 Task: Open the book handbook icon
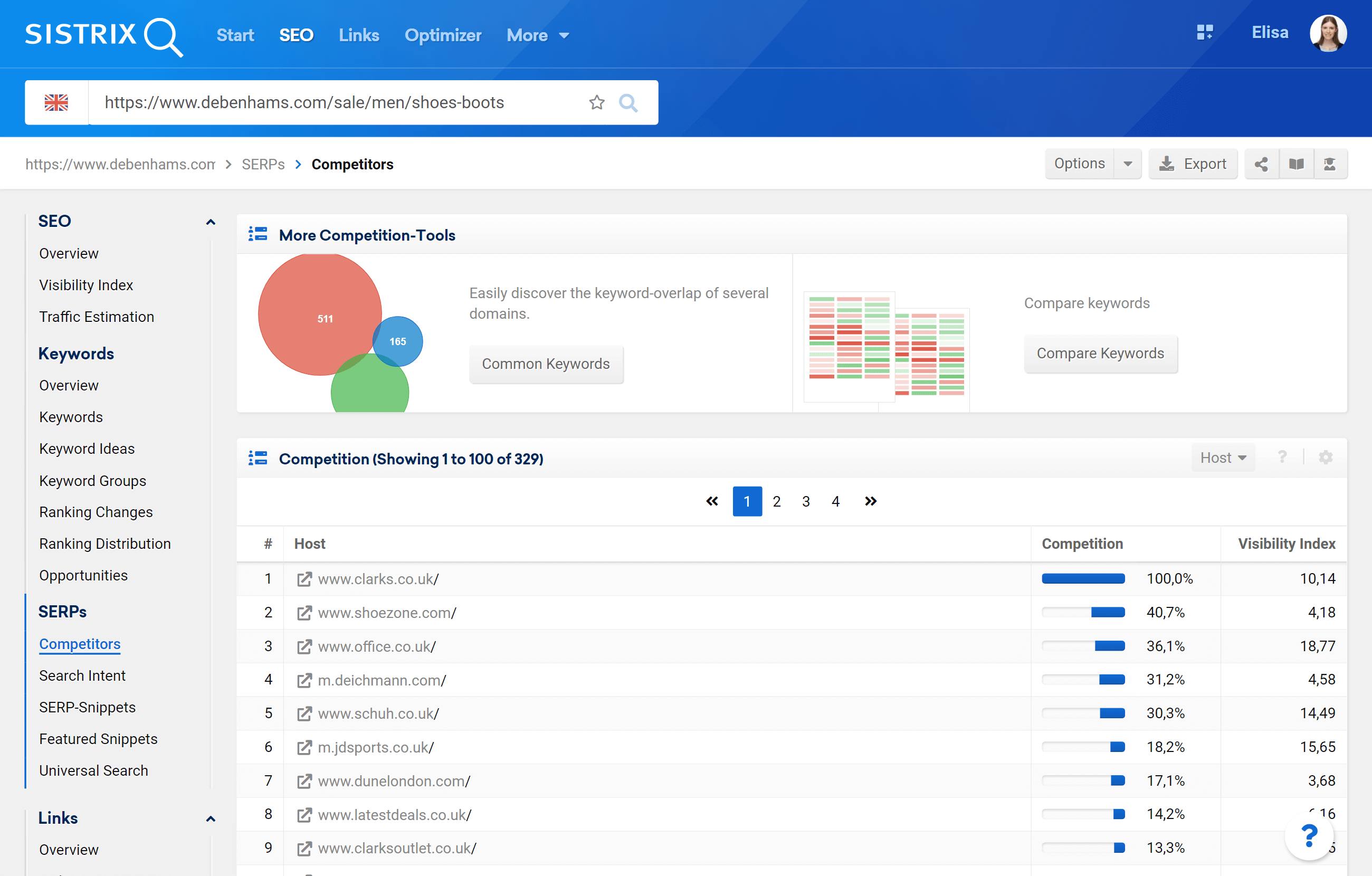(1296, 164)
